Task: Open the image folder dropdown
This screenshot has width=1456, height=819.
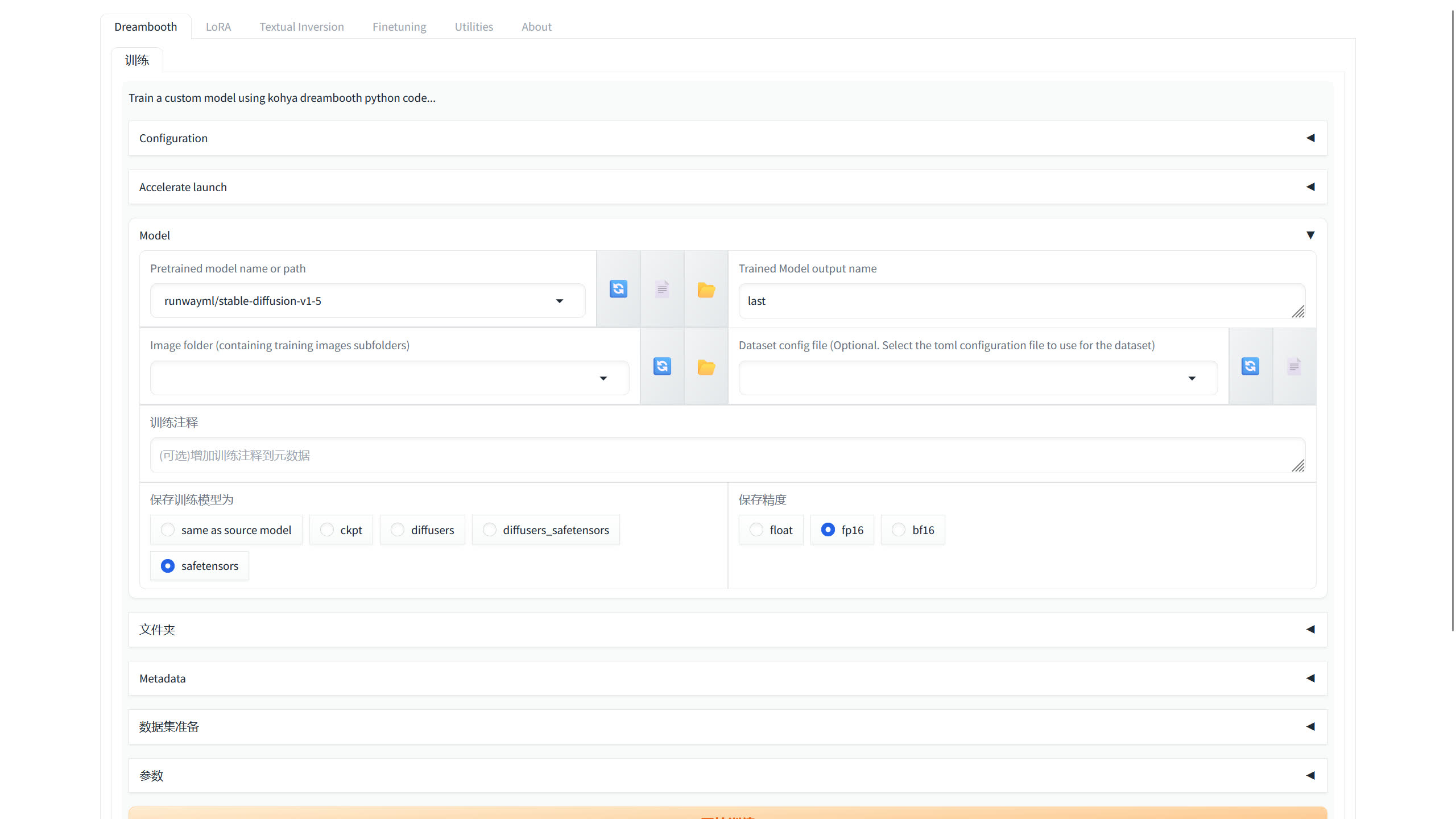Action: 390,378
